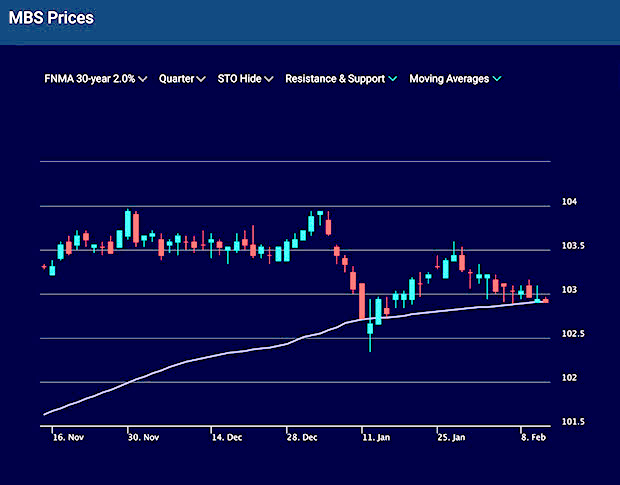Click the chevron after FNMA 30-year 2.0%
620x485 pixels.
(x=144, y=79)
